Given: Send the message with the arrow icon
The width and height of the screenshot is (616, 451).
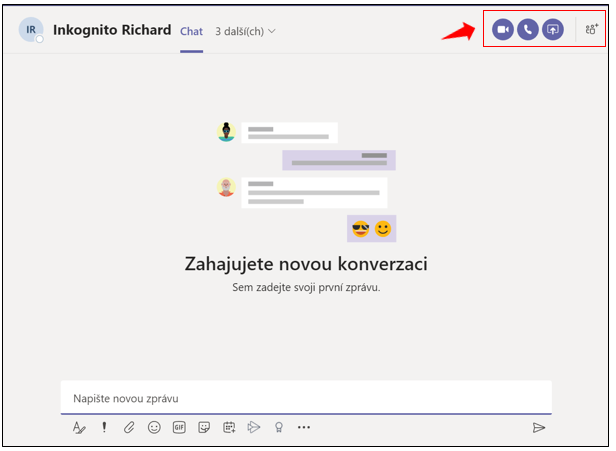Looking at the screenshot, I should (539, 427).
